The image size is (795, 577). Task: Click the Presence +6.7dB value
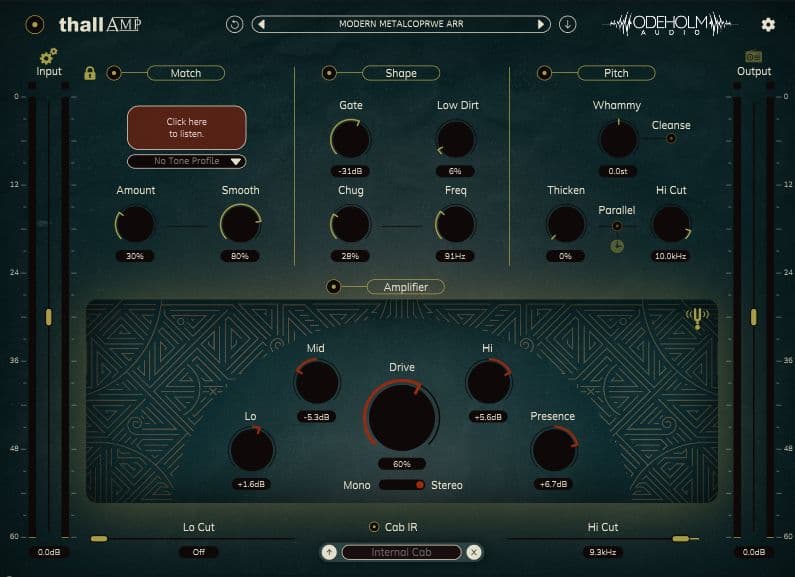click(553, 484)
